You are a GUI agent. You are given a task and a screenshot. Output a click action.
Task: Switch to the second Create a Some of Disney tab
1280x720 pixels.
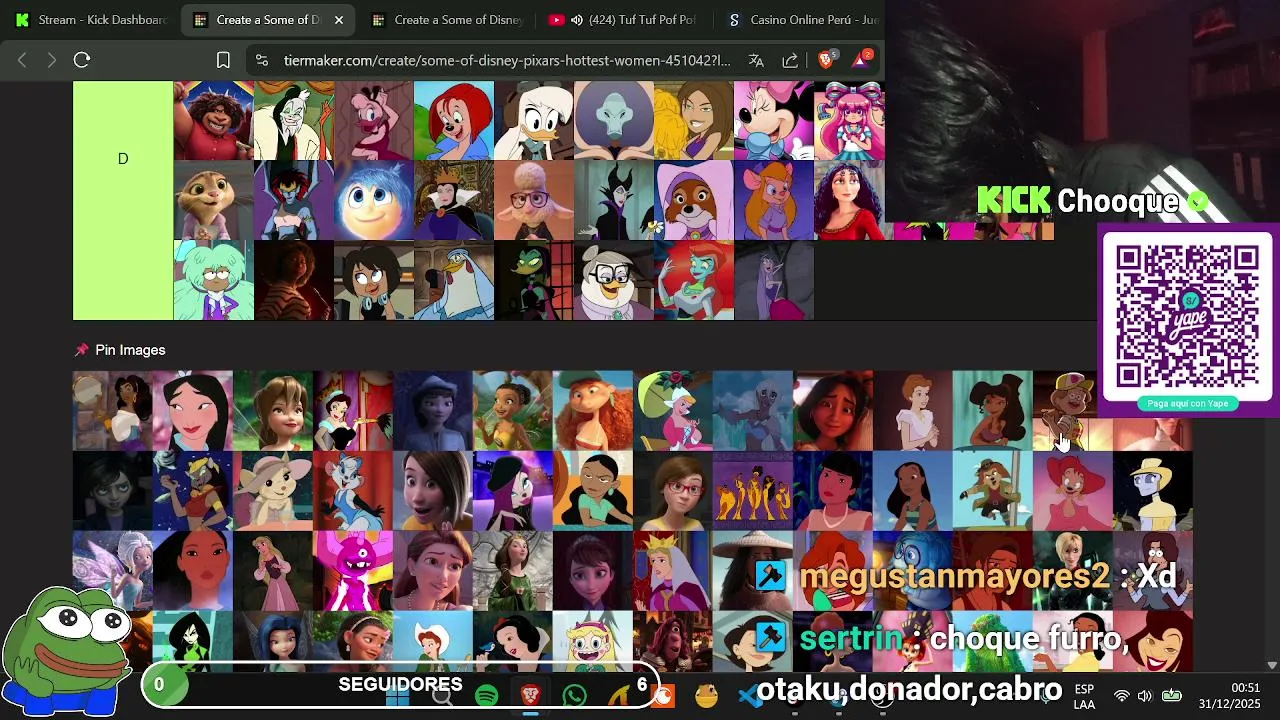click(447, 20)
